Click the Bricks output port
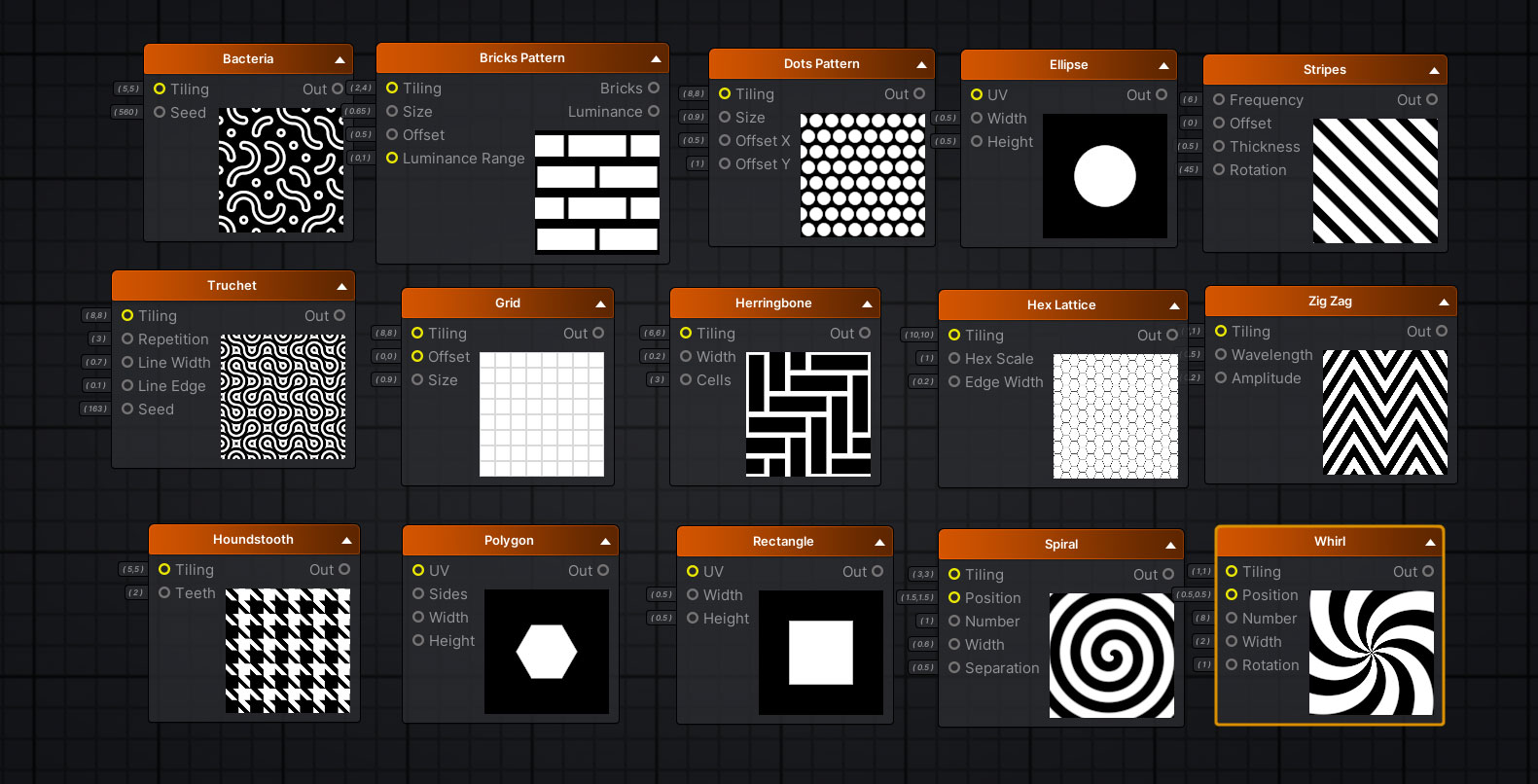1538x784 pixels. 654,88
